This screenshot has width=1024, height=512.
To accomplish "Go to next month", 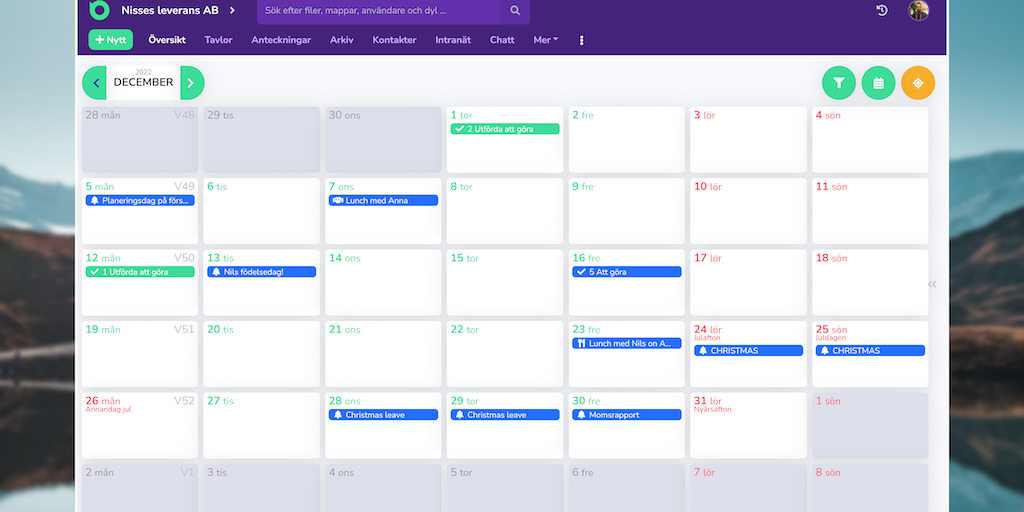I will pos(192,83).
